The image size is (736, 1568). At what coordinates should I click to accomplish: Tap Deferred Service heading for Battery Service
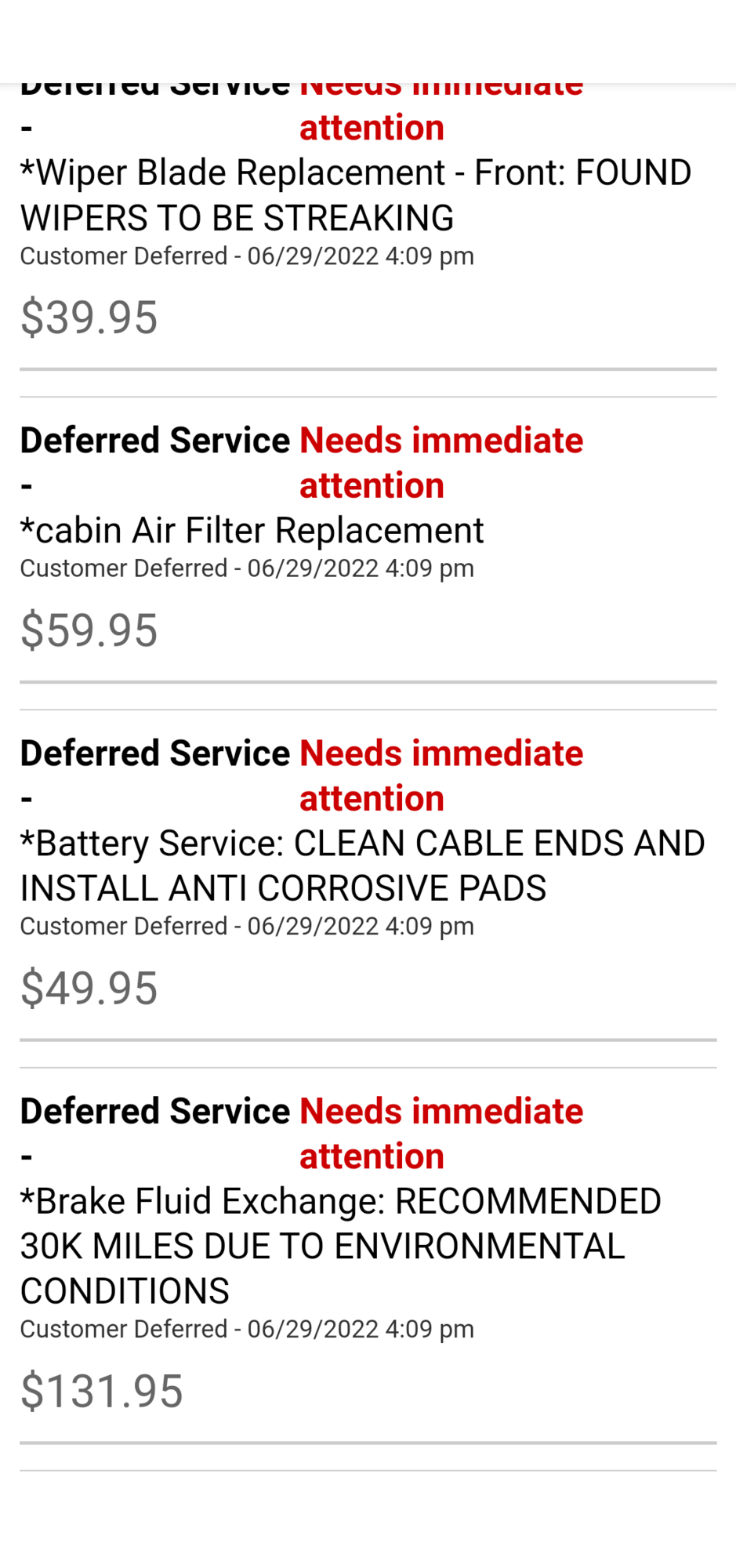(155, 753)
